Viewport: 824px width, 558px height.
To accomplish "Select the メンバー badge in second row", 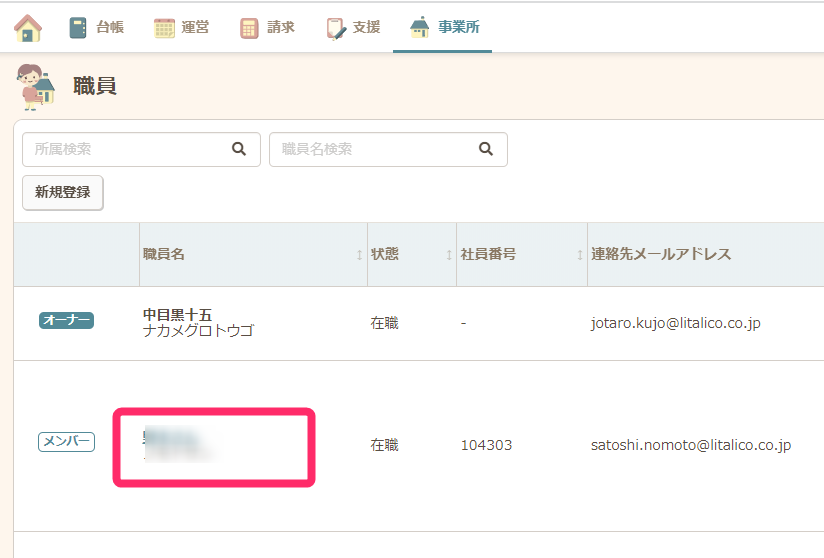I will [66, 442].
